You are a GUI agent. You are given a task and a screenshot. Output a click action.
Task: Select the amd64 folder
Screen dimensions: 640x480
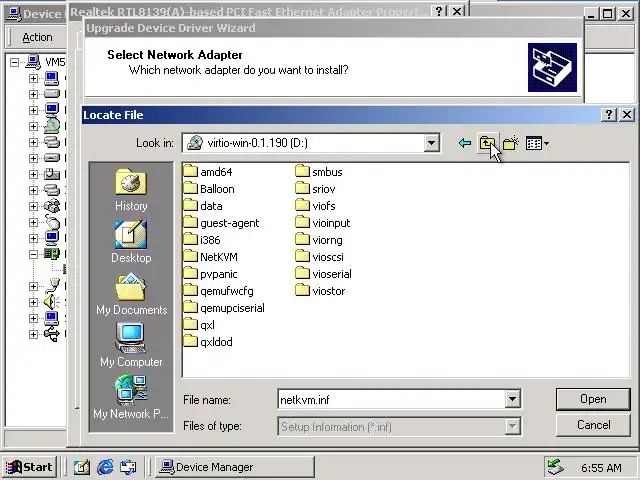pos(208,172)
